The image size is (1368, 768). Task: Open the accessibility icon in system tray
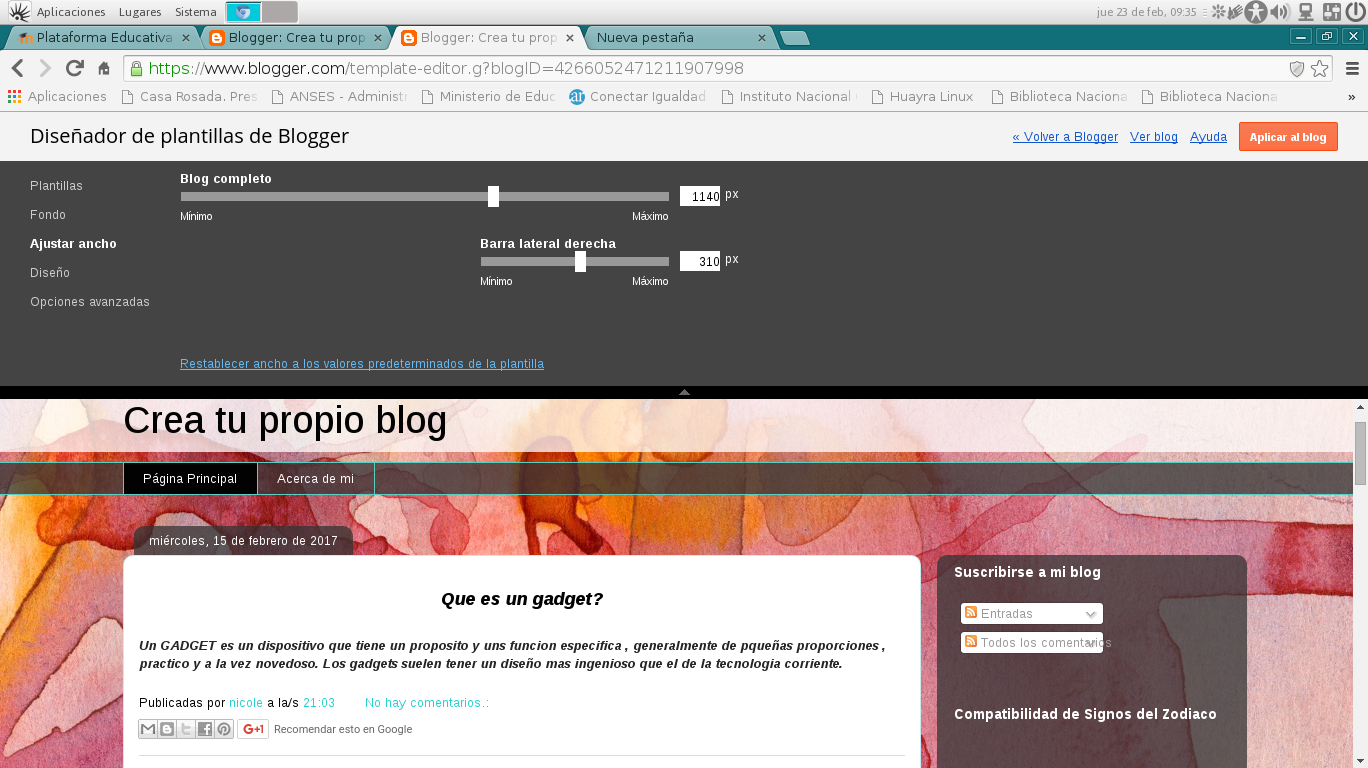pyautogui.click(x=1256, y=12)
